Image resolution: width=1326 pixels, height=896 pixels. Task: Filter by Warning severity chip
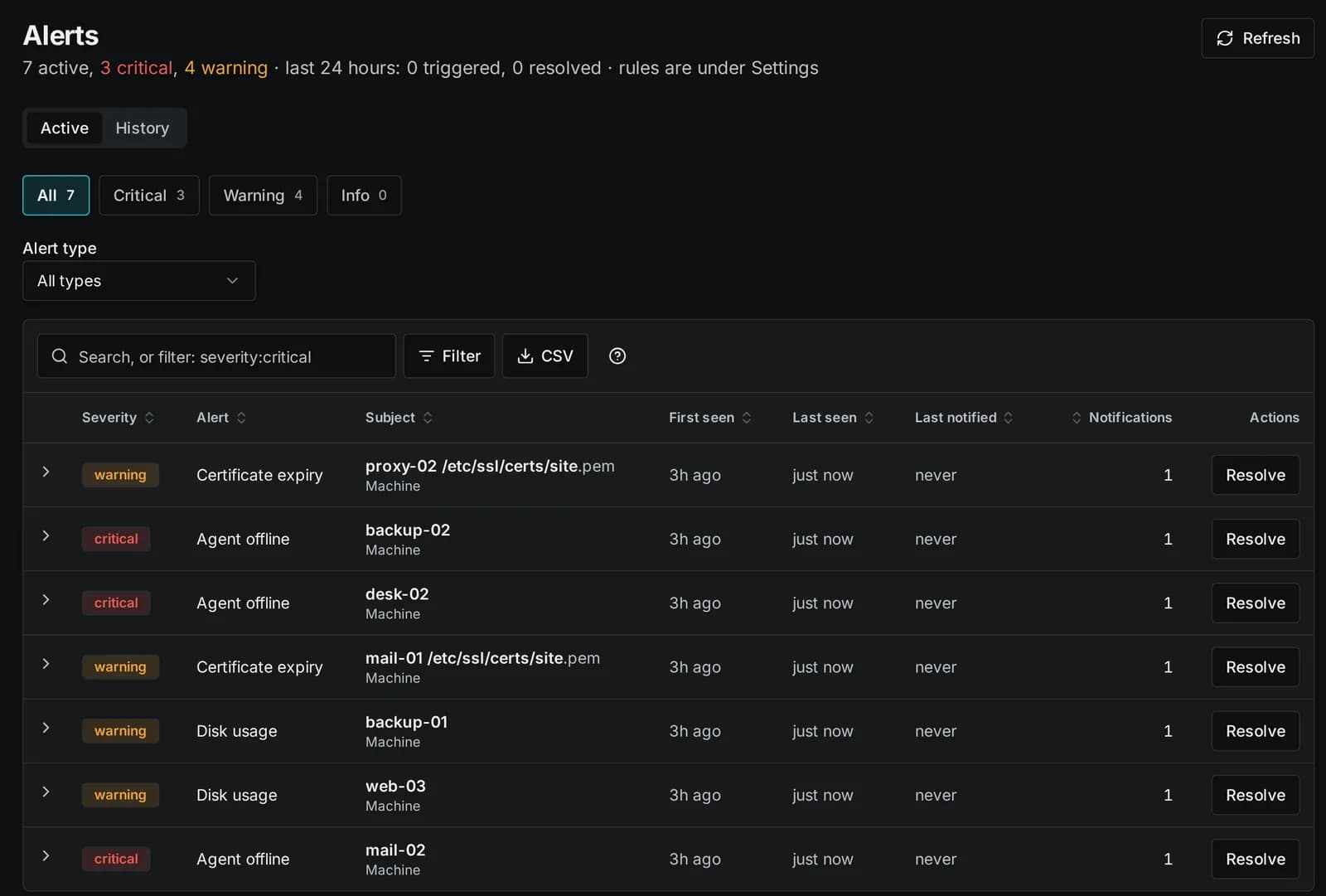click(263, 196)
